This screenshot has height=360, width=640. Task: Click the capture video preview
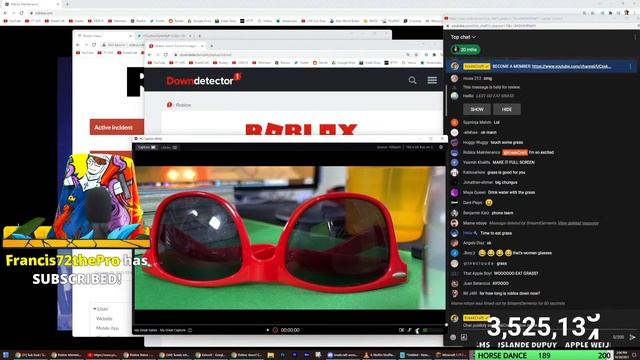pyautogui.click(x=290, y=238)
